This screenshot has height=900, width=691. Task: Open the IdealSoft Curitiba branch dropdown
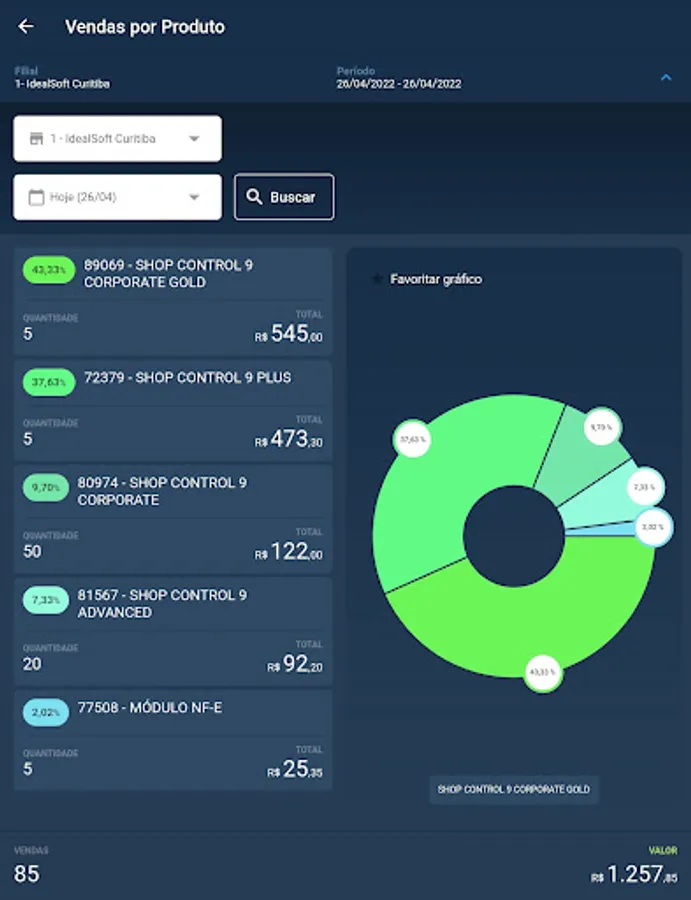tap(117, 138)
